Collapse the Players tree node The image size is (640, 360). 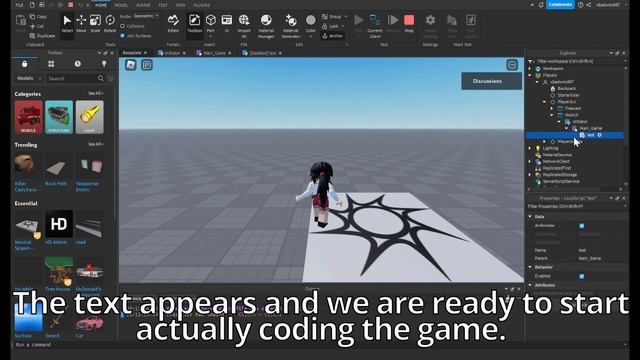pyautogui.click(x=530, y=75)
